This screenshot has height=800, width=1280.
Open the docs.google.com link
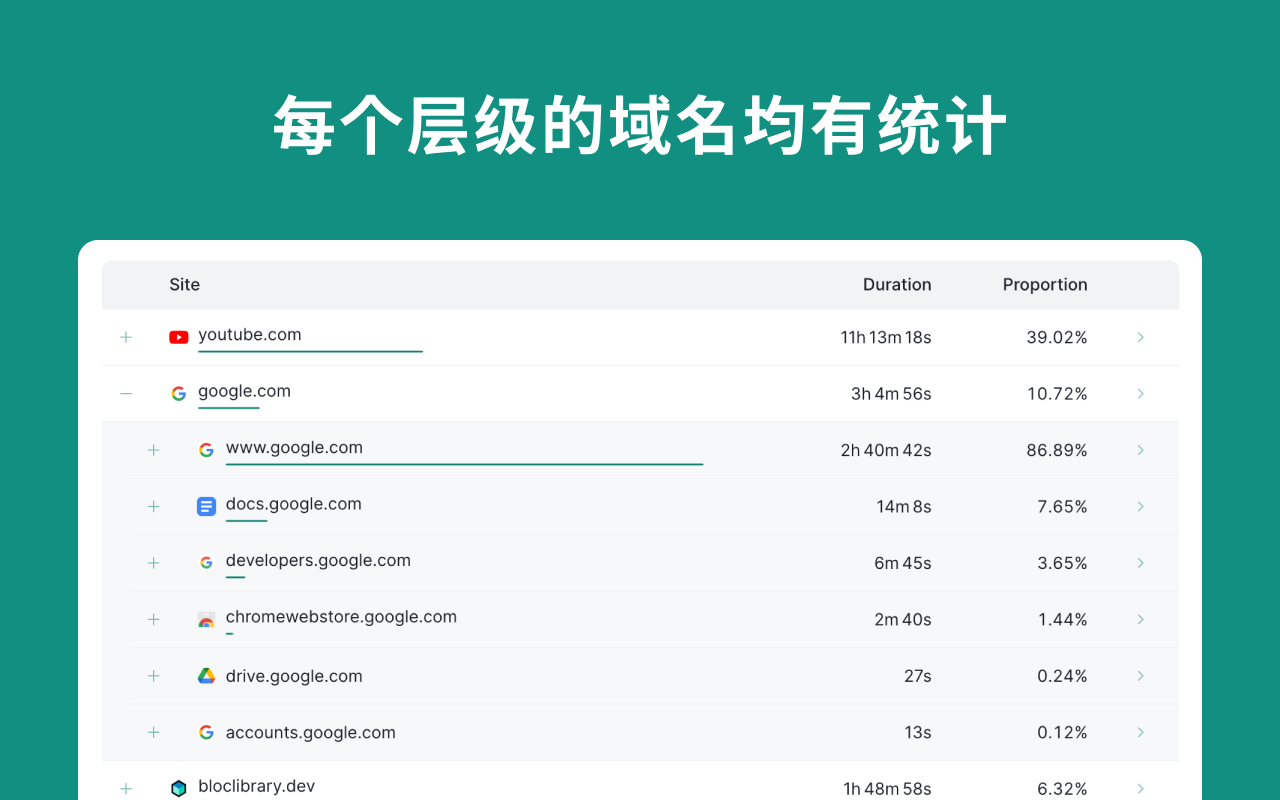293,503
